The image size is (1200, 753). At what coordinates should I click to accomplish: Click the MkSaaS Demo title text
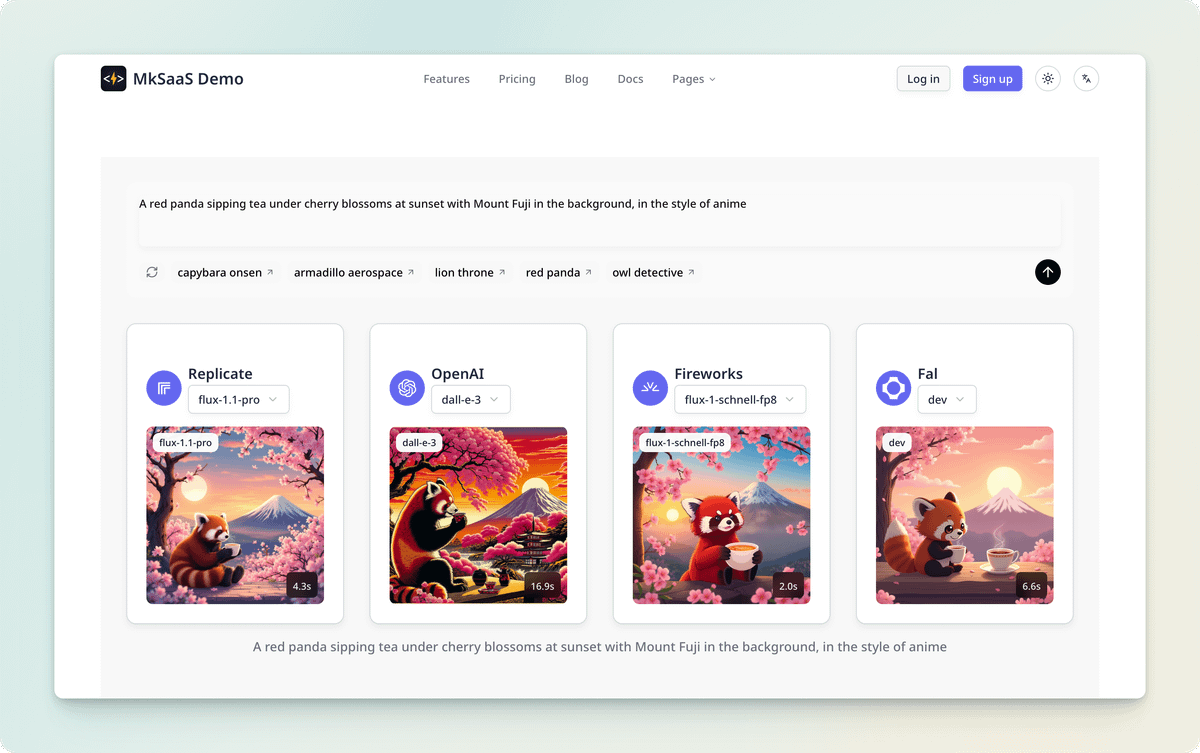pyautogui.click(x=188, y=79)
